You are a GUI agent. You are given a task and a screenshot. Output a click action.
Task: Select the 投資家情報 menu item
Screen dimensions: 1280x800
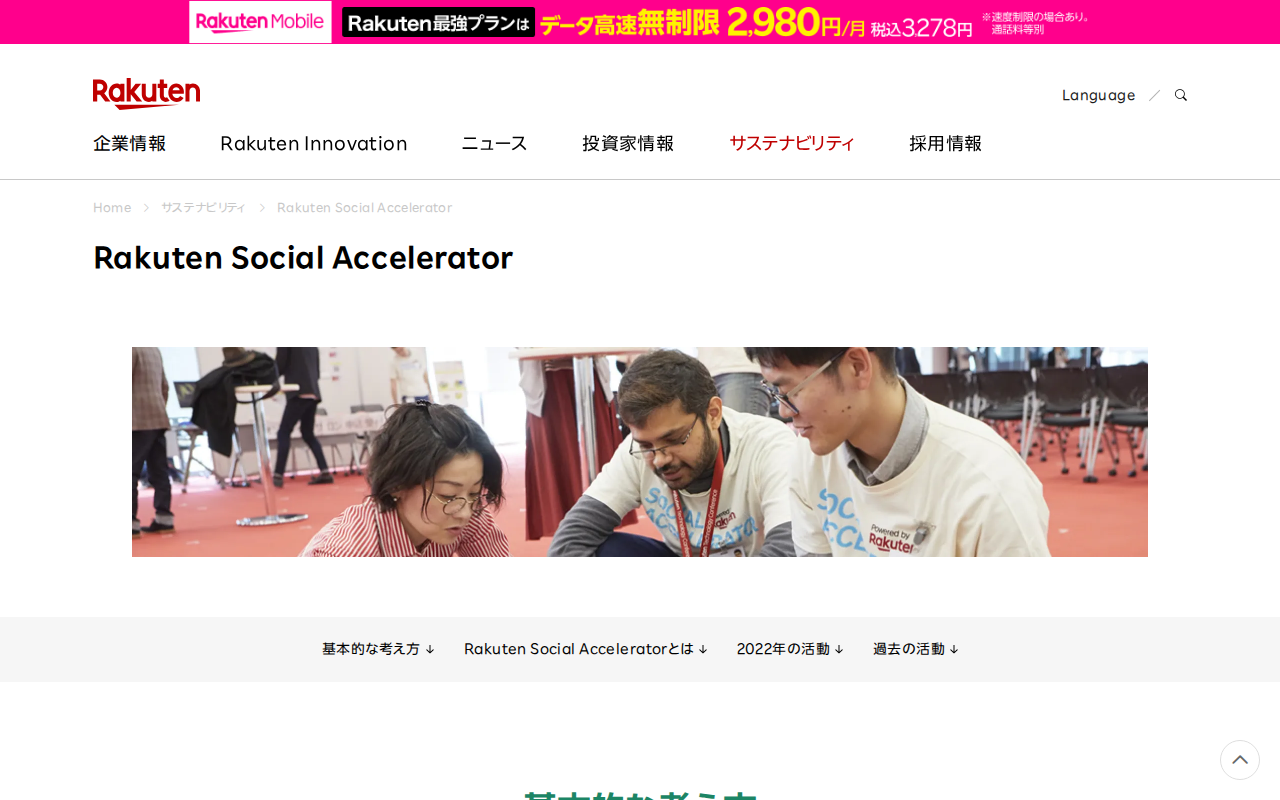[x=628, y=143]
